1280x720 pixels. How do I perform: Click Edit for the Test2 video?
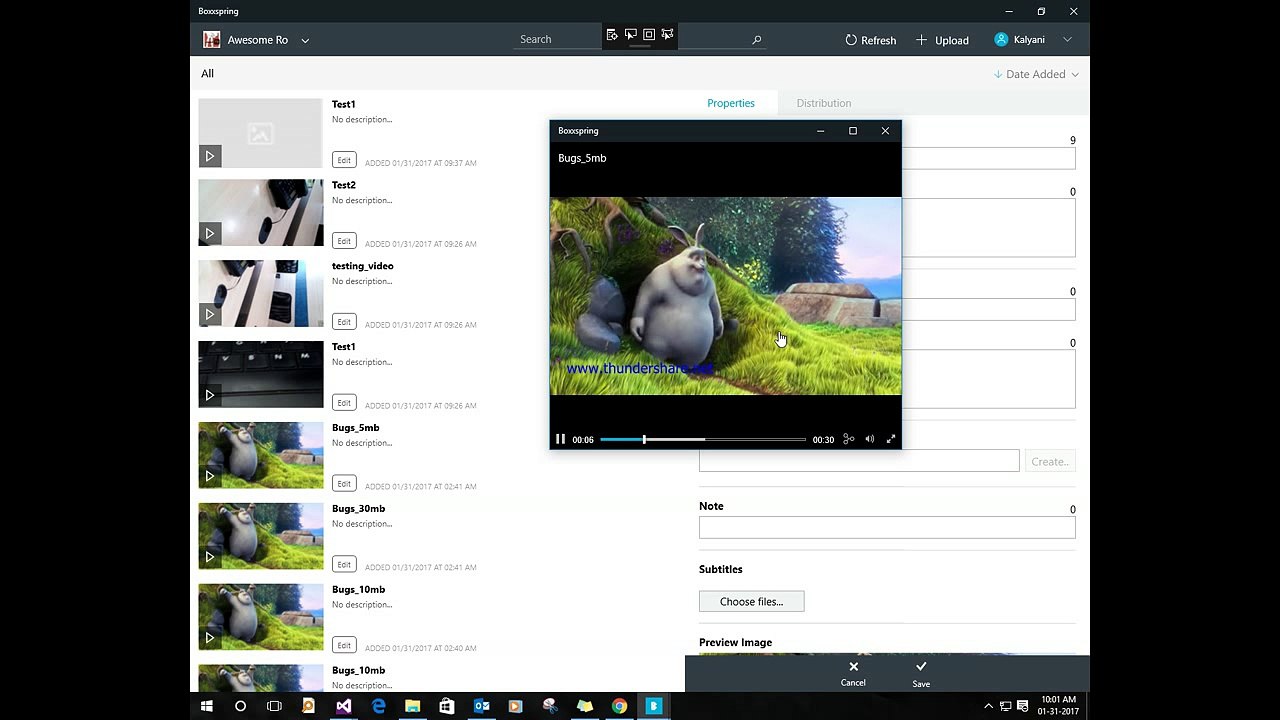[344, 241]
